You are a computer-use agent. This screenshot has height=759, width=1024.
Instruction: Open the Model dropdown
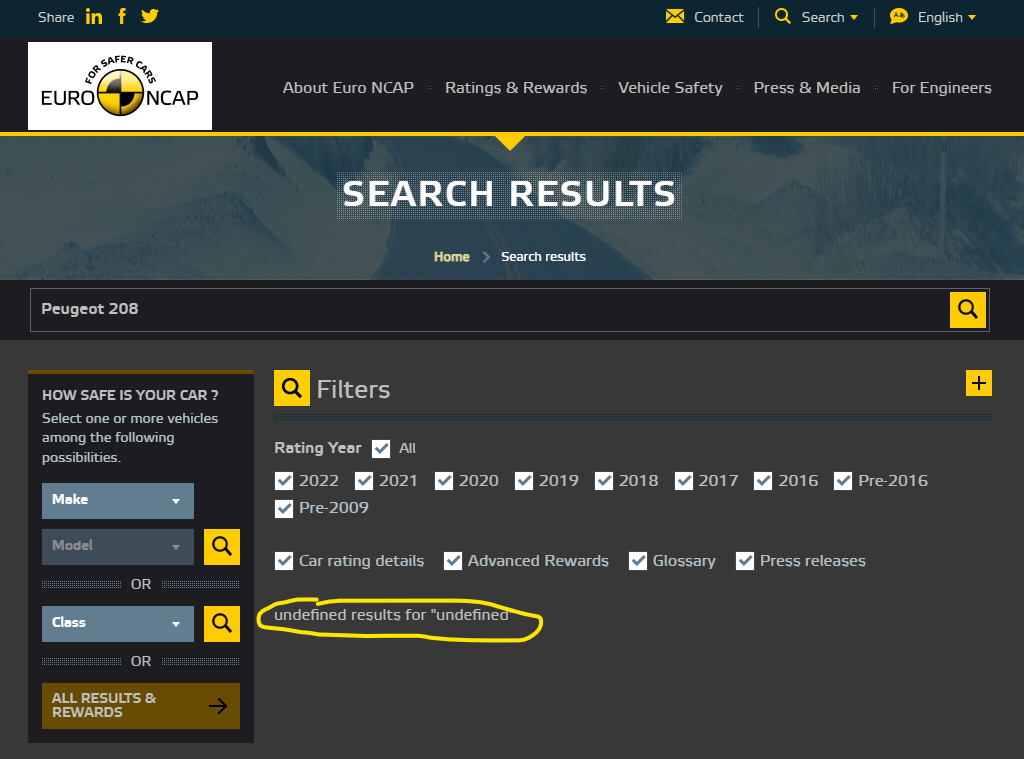(118, 547)
